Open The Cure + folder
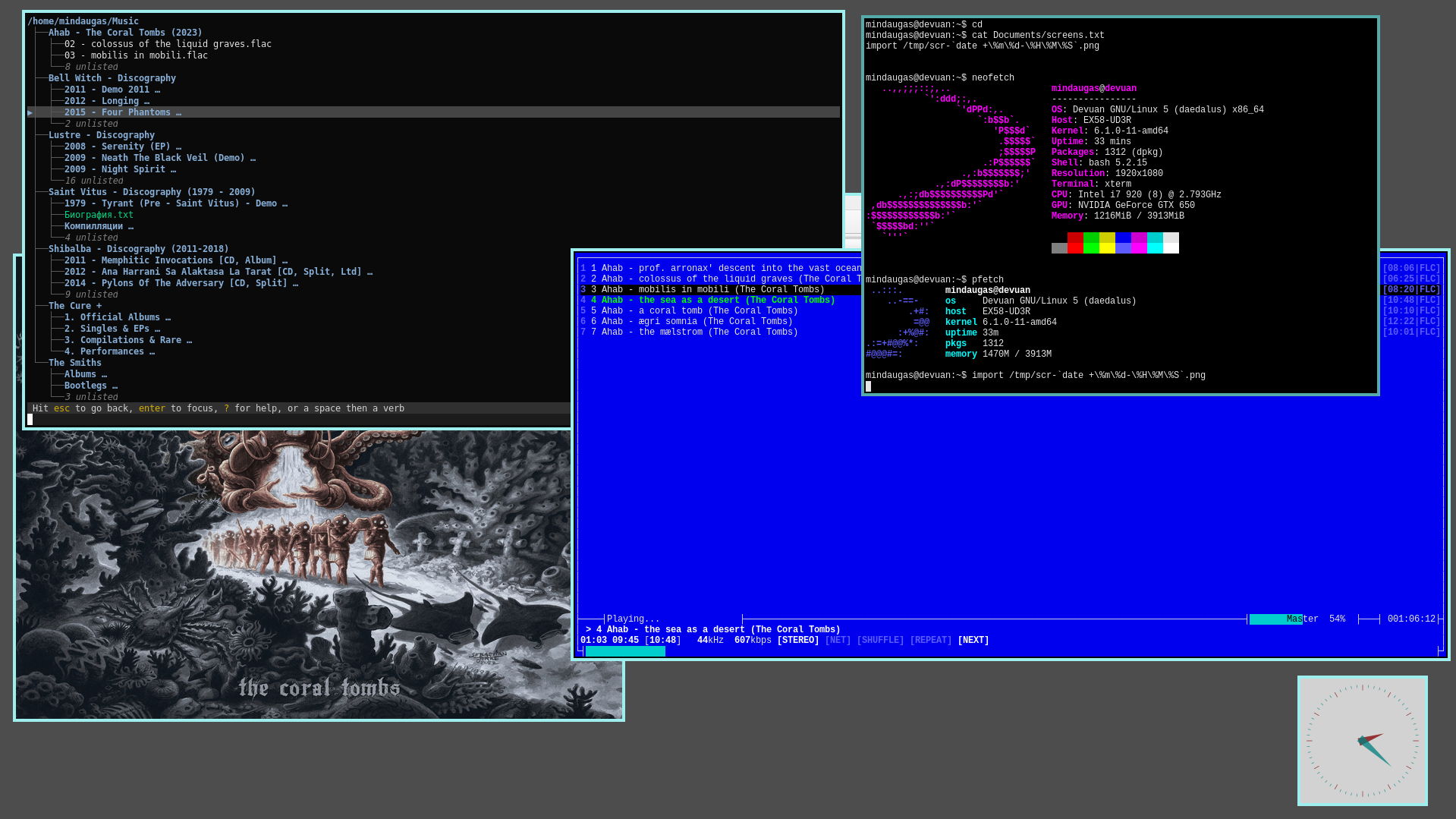Screen dimensions: 1456x819 pyautogui.click(x=75, y=306)
